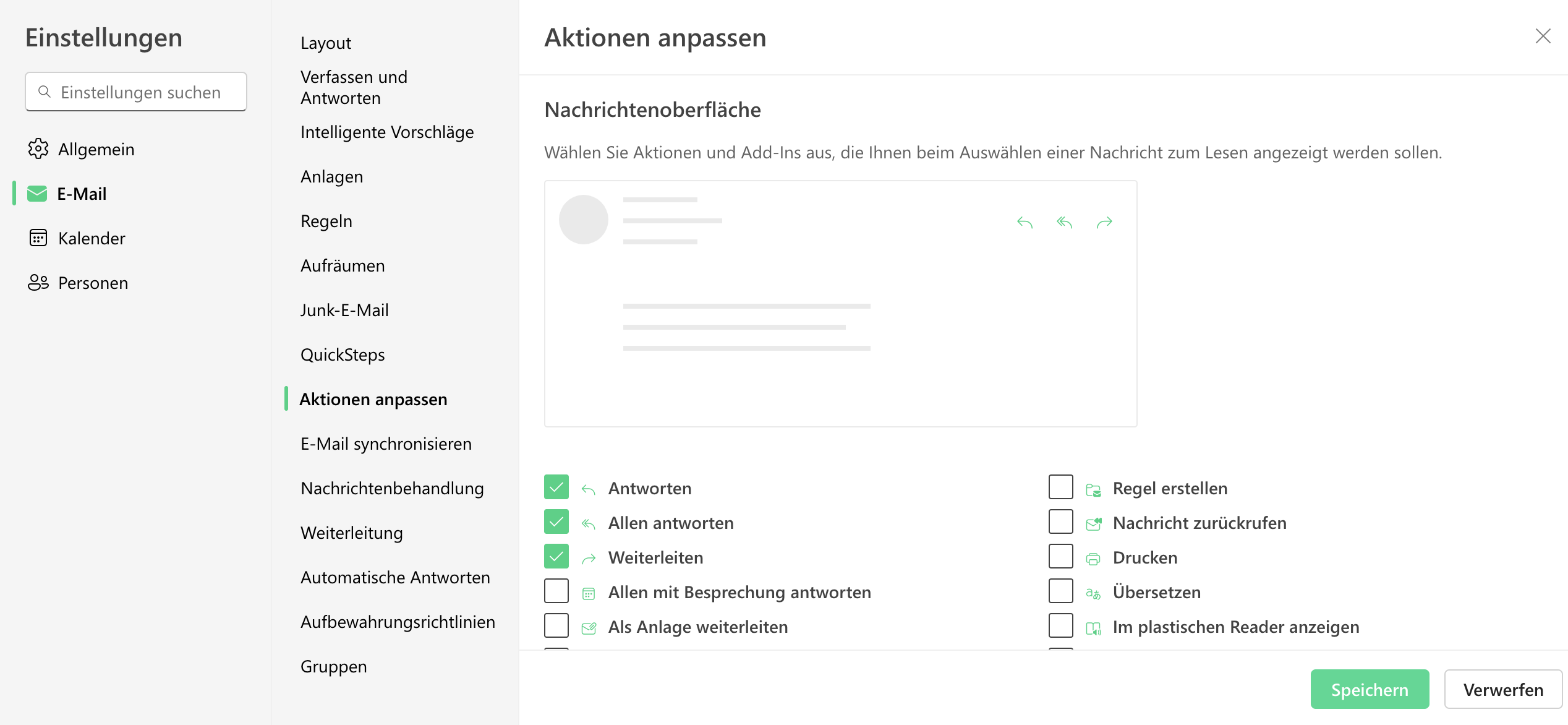The width and height of the screenshot is (1568, 725).
Task: Click the Drucken printer icon
Action: coord(1093,559)
